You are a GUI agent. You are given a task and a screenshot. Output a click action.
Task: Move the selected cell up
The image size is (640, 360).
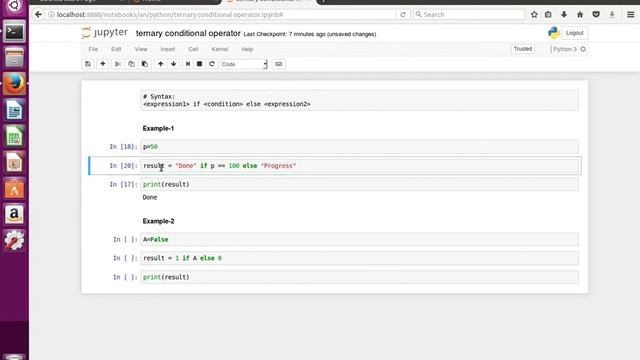161,64
